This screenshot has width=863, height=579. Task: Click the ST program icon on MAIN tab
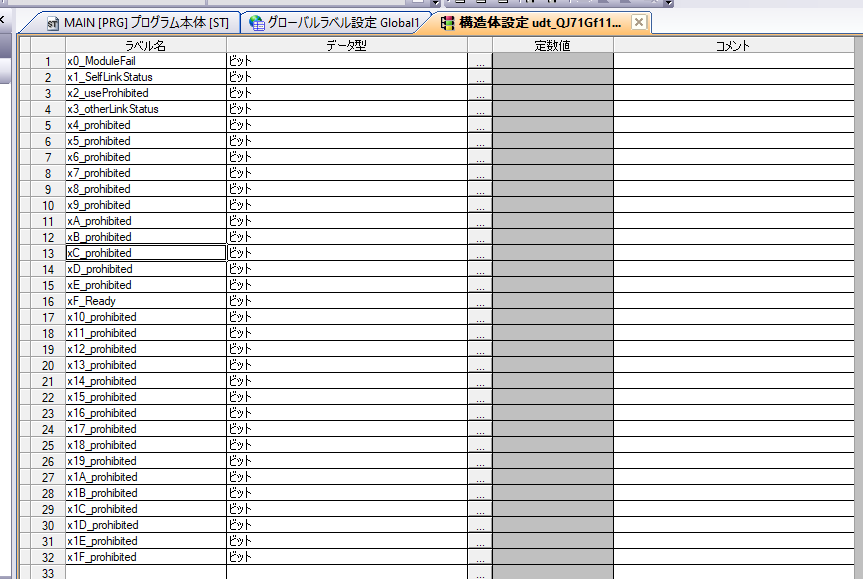(53, 24)
